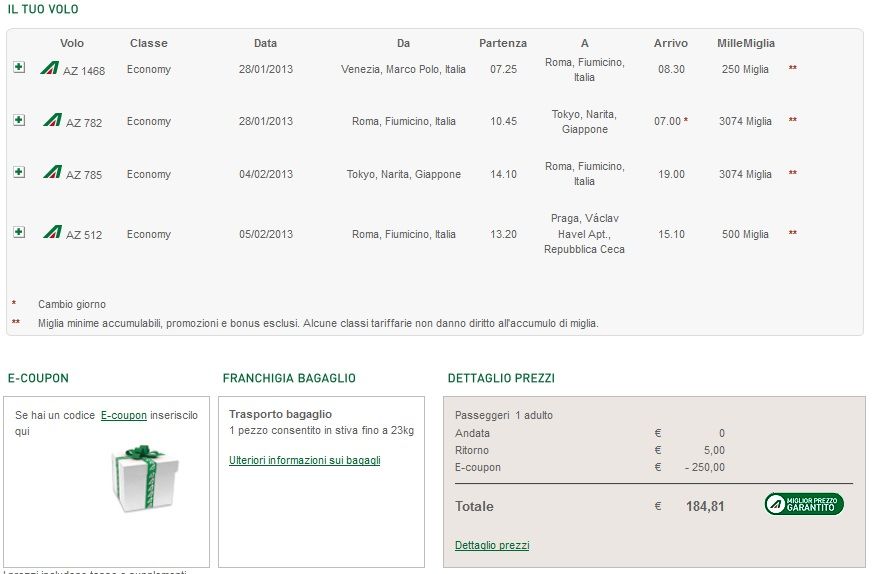Click Alitalia logo next to AZ 512
Screen dimensions: 872x574
[x=53, y=231]
